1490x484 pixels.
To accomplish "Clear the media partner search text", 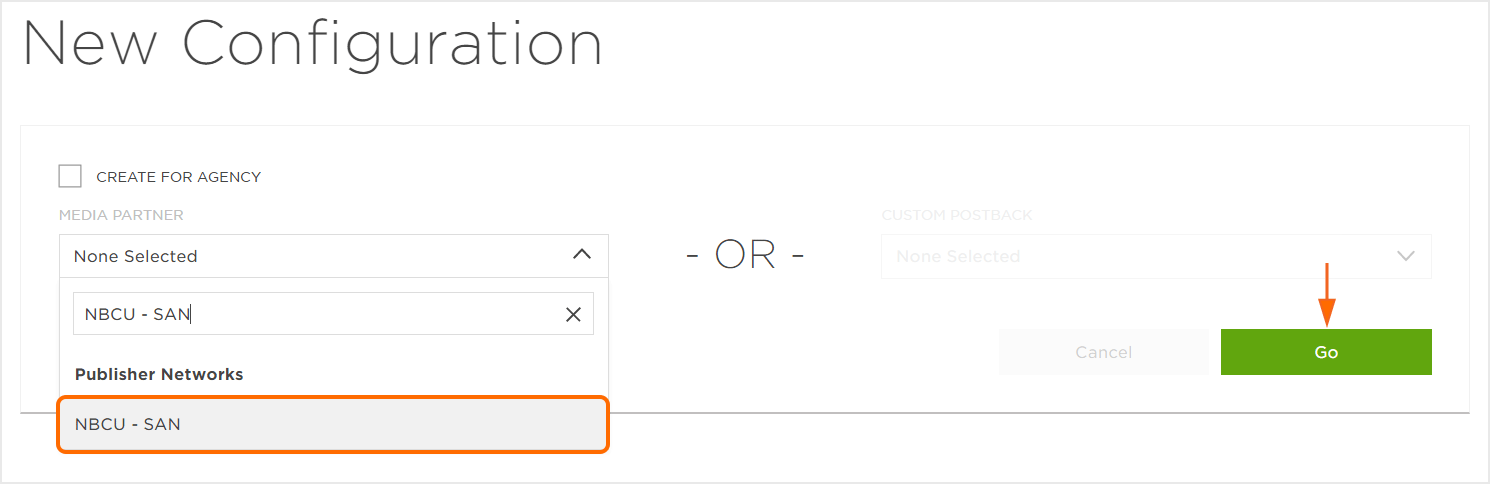I will (x=573, y=314).
